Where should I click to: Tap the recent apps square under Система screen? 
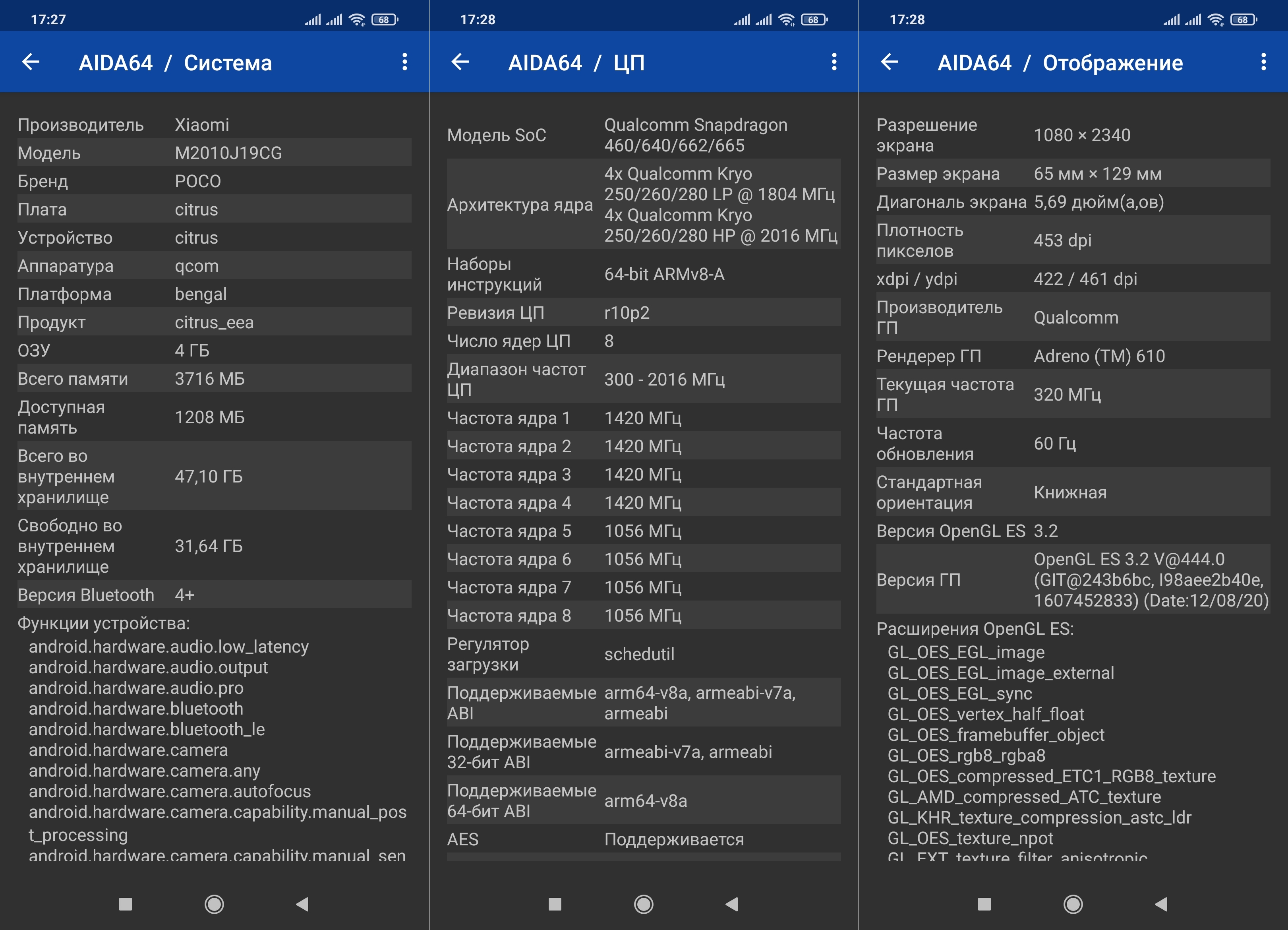pos(126,904)
